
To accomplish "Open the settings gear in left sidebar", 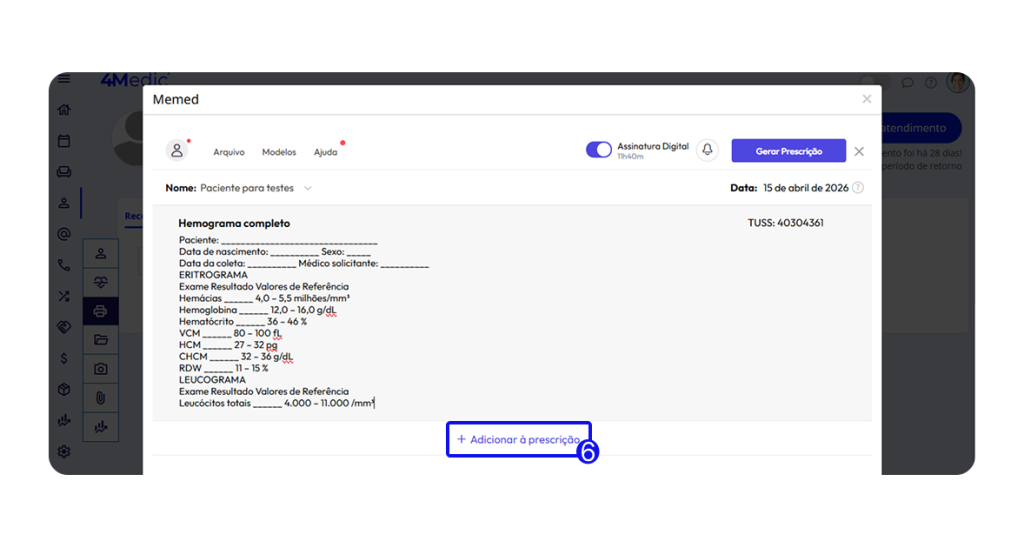I will pyautogui.click(x=64, y=451).
